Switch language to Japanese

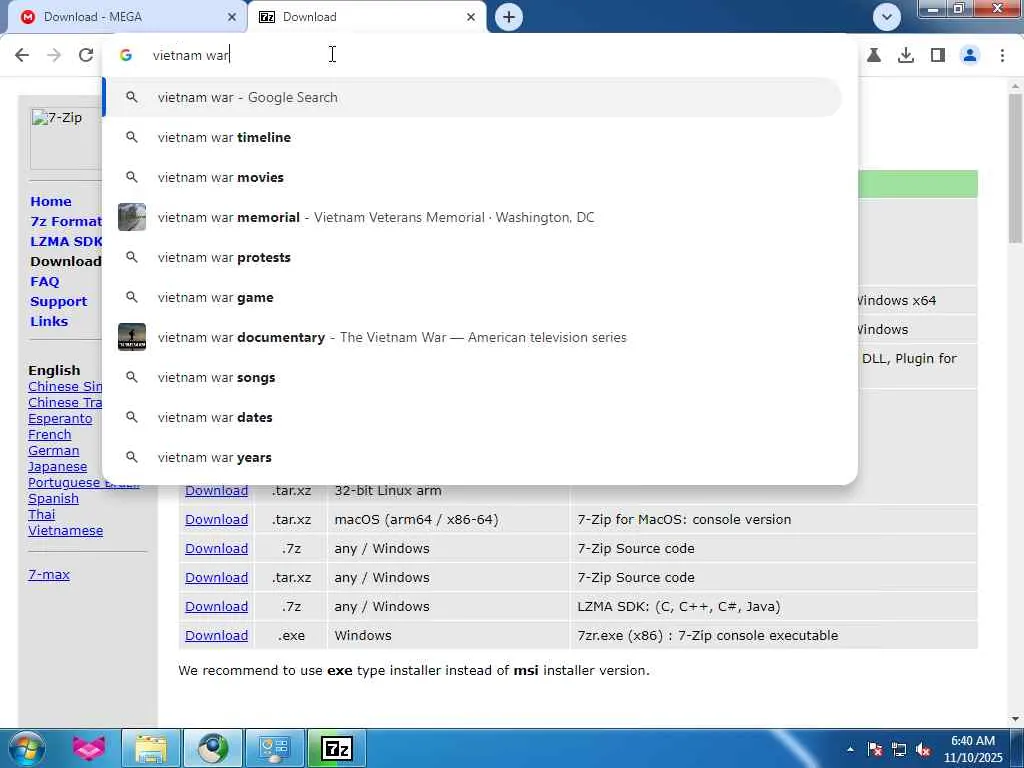pyautogui.click(x=57, y=467)
